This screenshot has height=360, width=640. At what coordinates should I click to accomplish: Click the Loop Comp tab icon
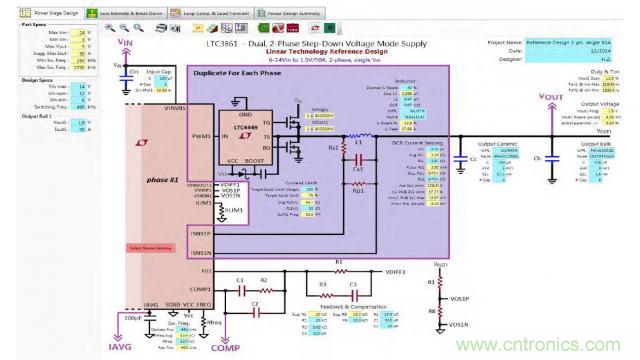tap(176, 13)
